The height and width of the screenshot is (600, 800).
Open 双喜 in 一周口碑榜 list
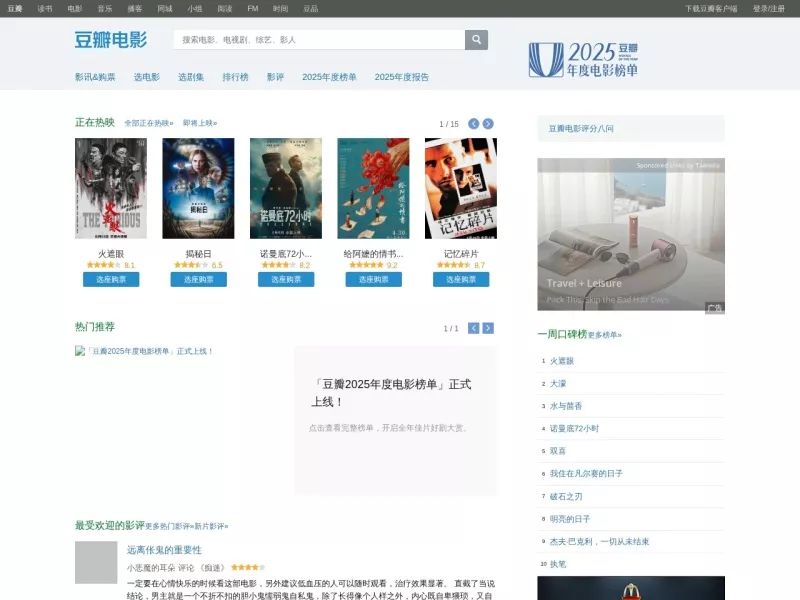558,451
